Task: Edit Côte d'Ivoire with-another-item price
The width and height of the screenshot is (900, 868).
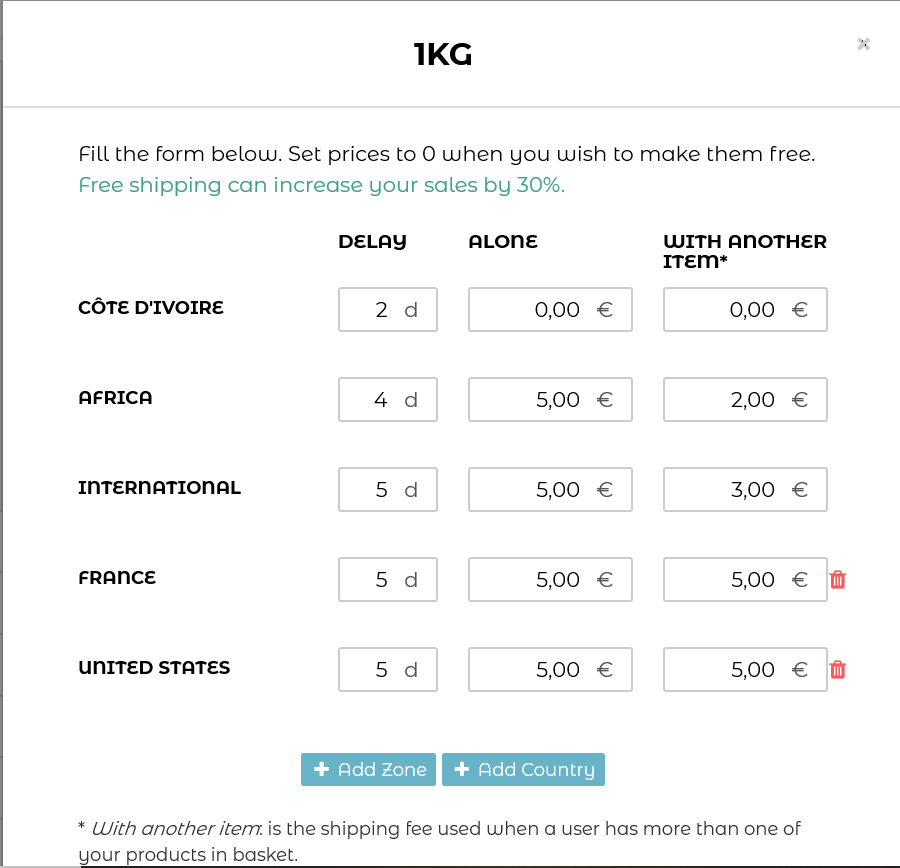Action: (x=730, y=310)
